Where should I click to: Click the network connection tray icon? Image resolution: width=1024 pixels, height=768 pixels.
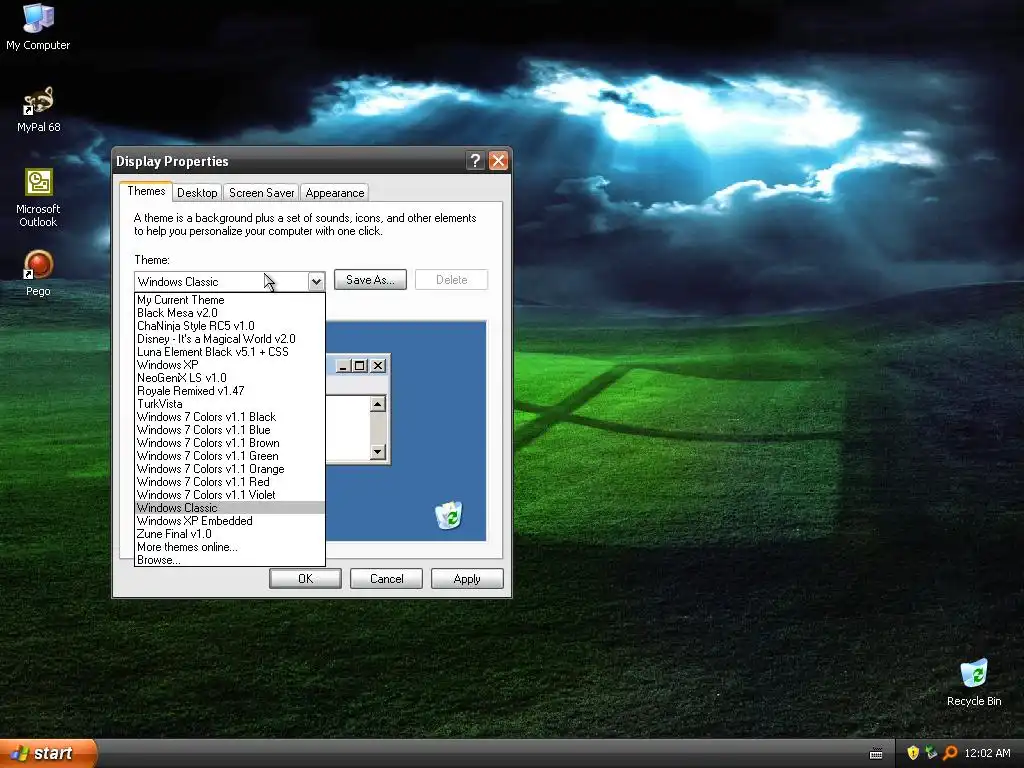(931, 753)
